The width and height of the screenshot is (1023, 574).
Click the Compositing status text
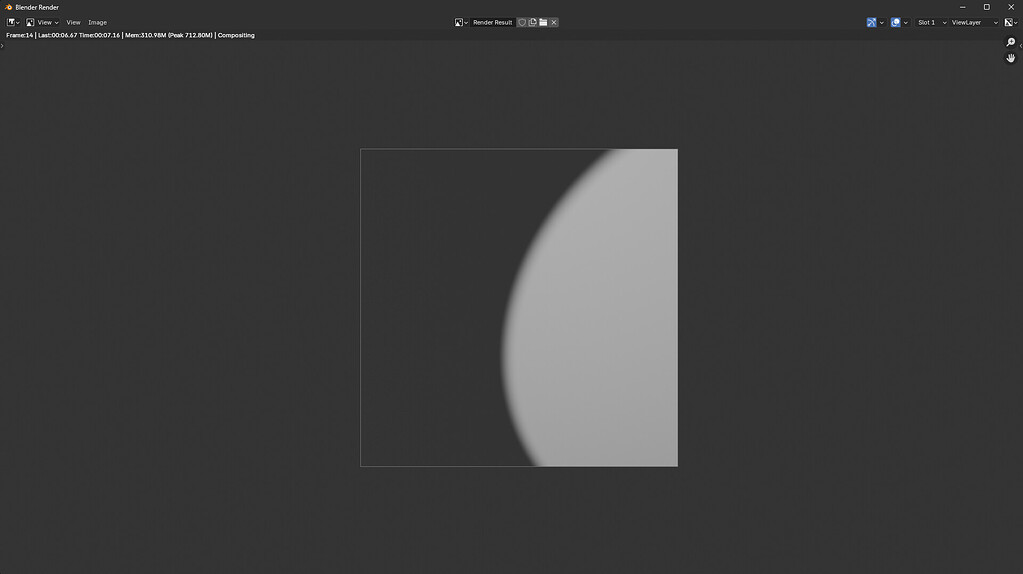(236, 35)
